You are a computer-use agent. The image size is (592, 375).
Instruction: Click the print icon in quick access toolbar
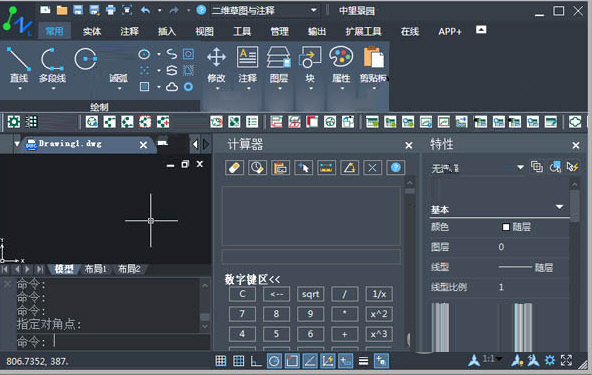point(110,10)
